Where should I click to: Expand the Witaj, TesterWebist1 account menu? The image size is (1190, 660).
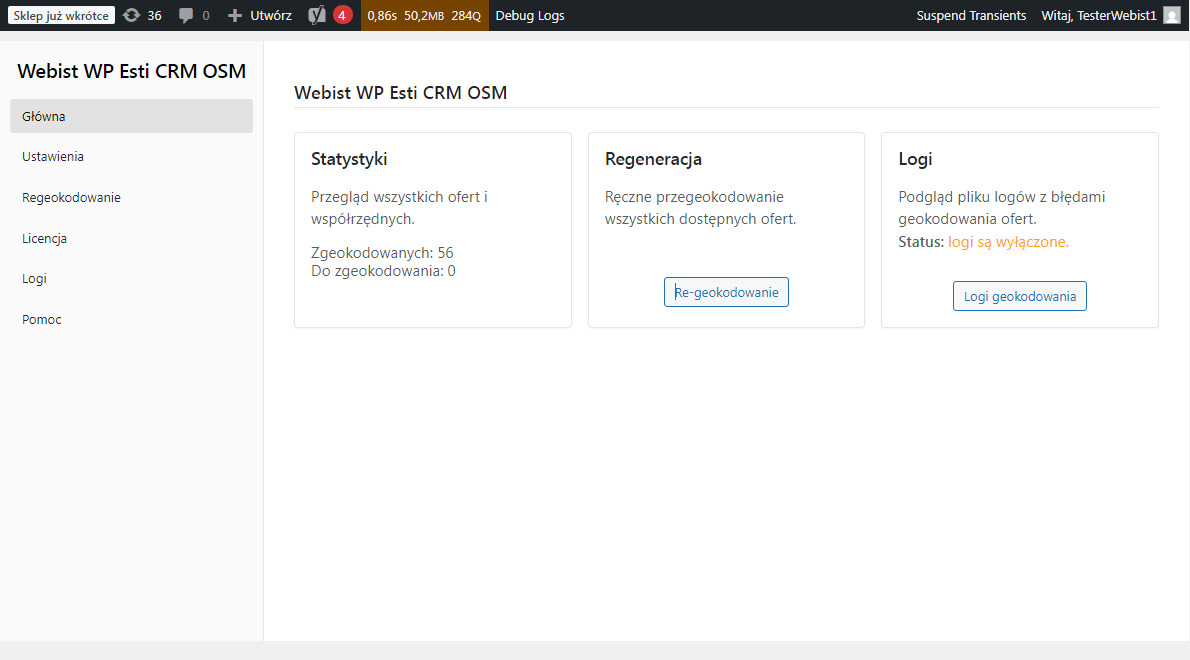click(x=1098, y=16)
